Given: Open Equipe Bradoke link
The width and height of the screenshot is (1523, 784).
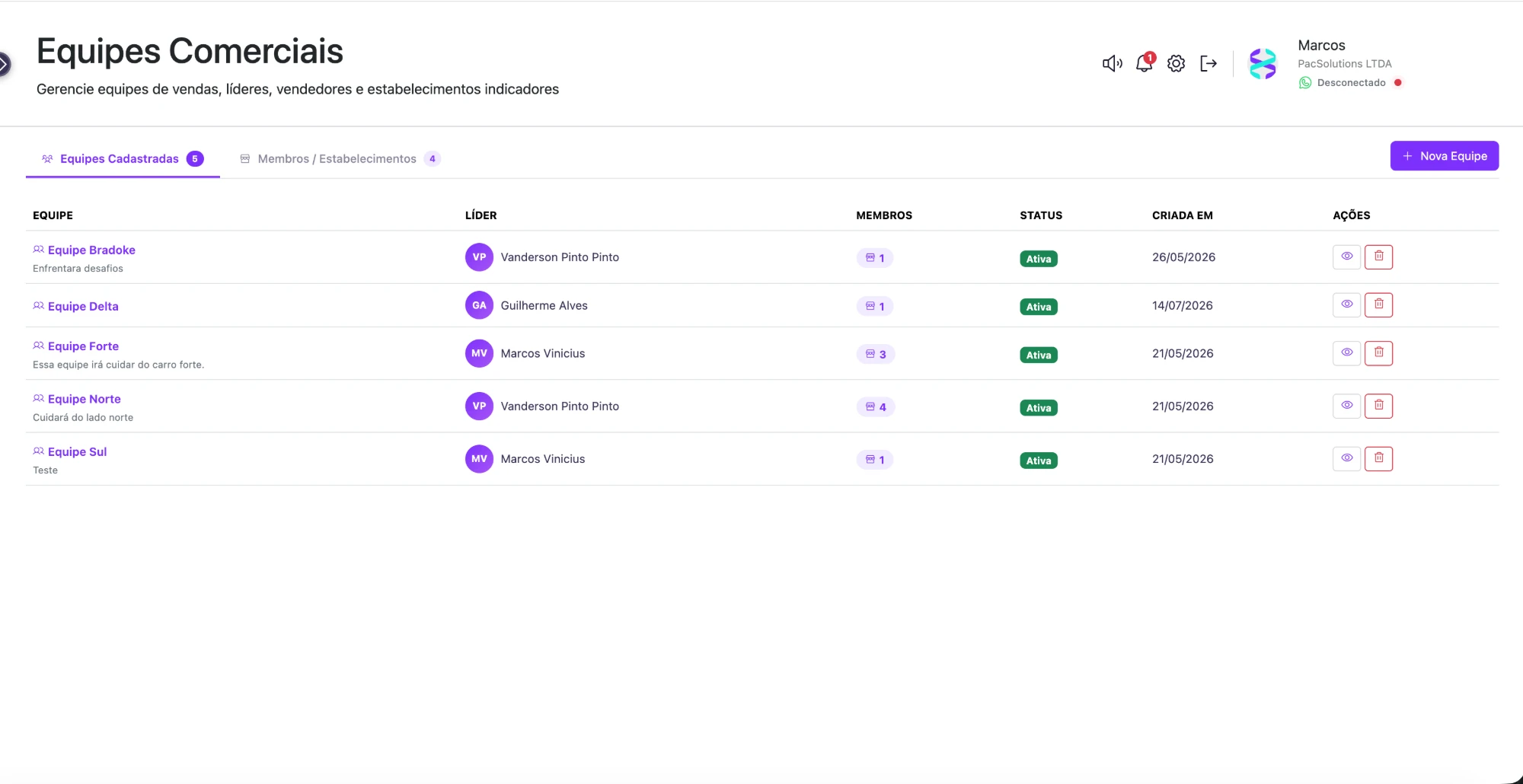Looking at the screenshot, I should pos(91,250).
